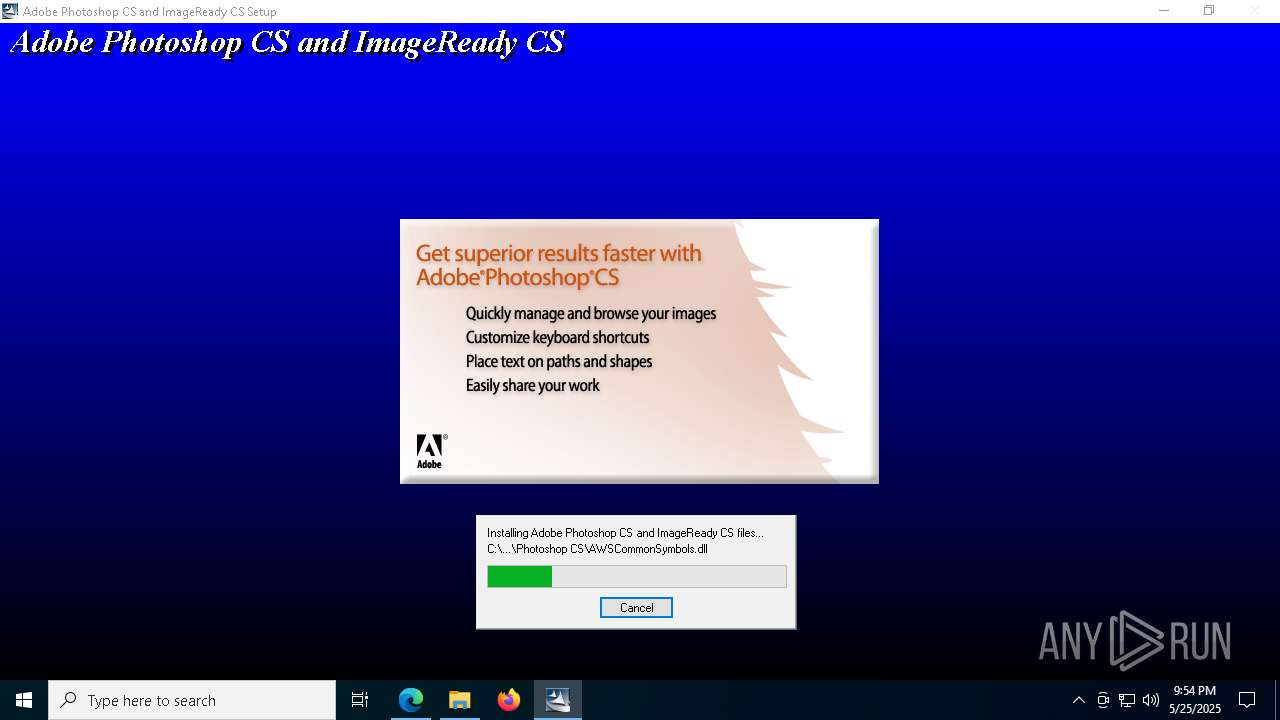This screenshot has width=1280, height=720.
Task: Click the Setup window title bar icon
Action: tap(10, 11)
